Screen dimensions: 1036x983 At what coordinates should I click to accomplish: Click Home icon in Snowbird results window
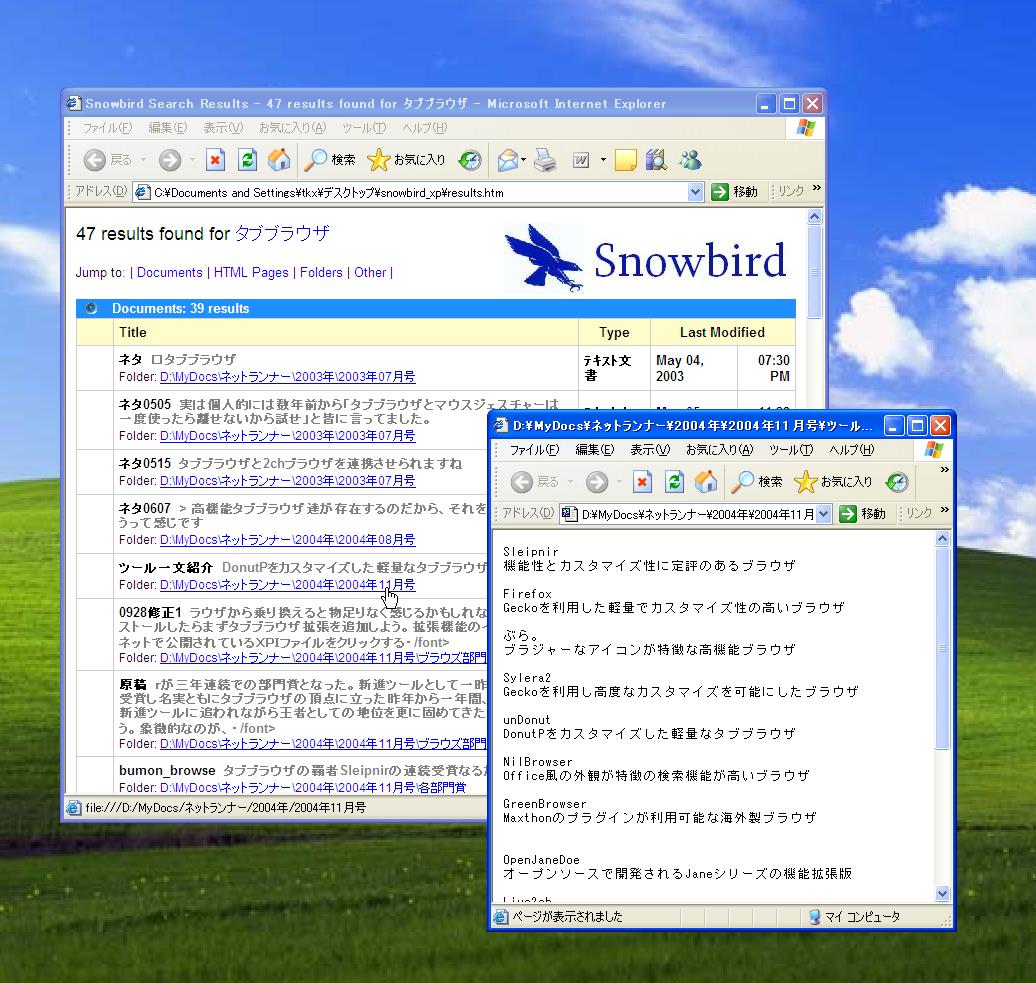279,160
